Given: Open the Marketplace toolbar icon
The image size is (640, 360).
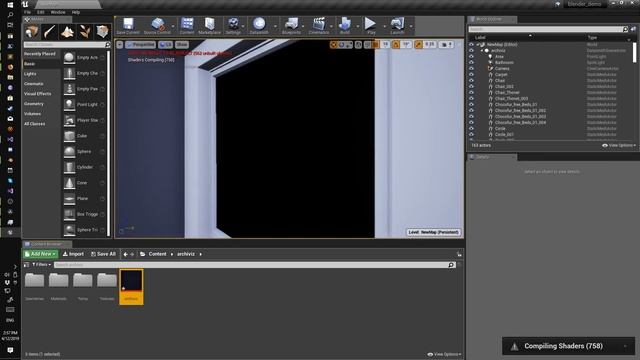Looking at the screenshot, I should 209,24.
